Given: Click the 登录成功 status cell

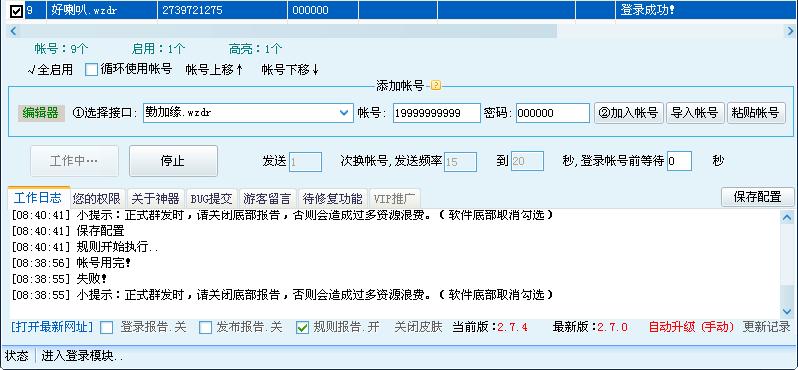Looking at the screenshot, I should pyautogui.click(x=706, y=10).
